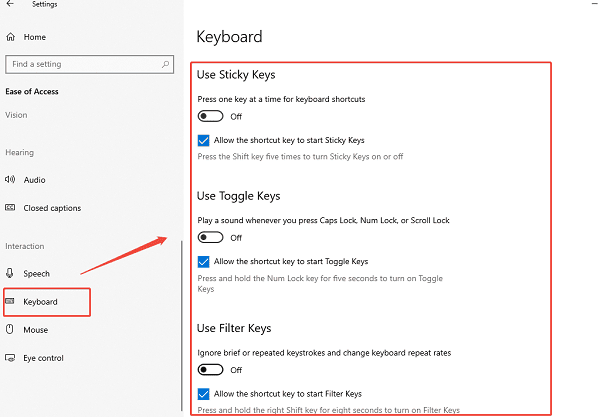This screenshot has height=417, width=600.
Task: Click the Mouse icon in sidebar
Action: point(11,329)
